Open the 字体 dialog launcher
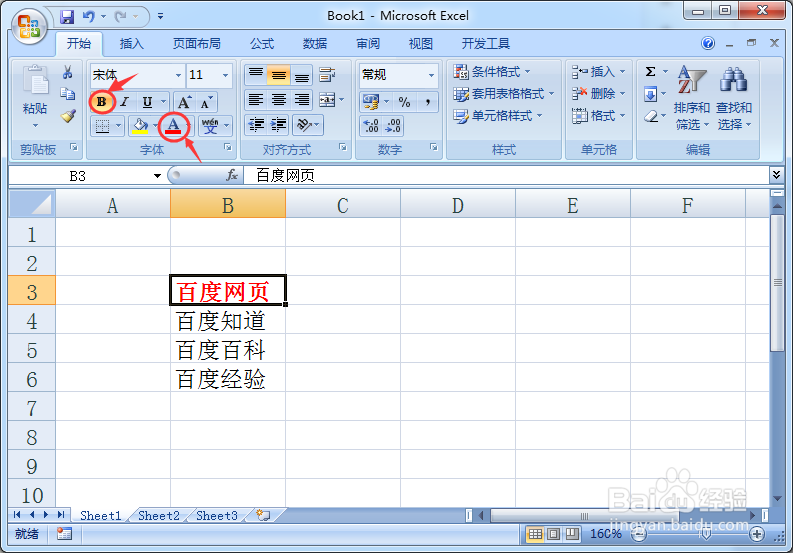Image resolution: width=793 pixels, height=553 pixels. pos(228,147)
